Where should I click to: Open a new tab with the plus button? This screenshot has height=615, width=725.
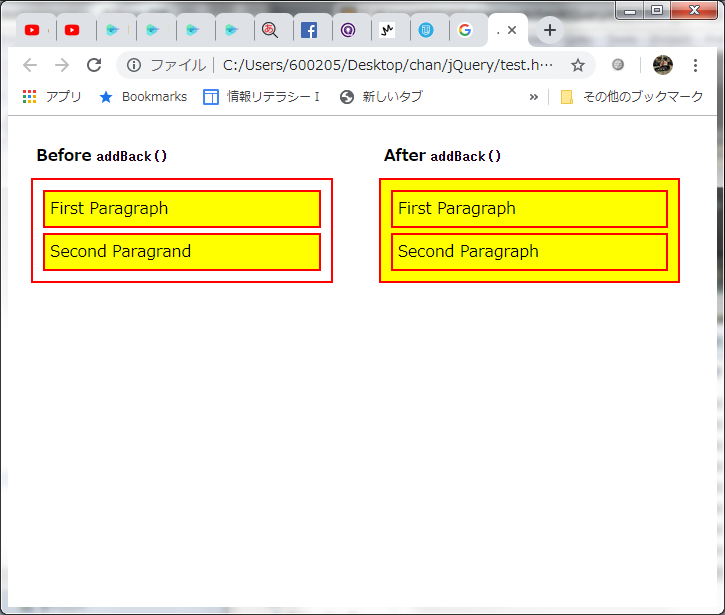coord(549,30)
